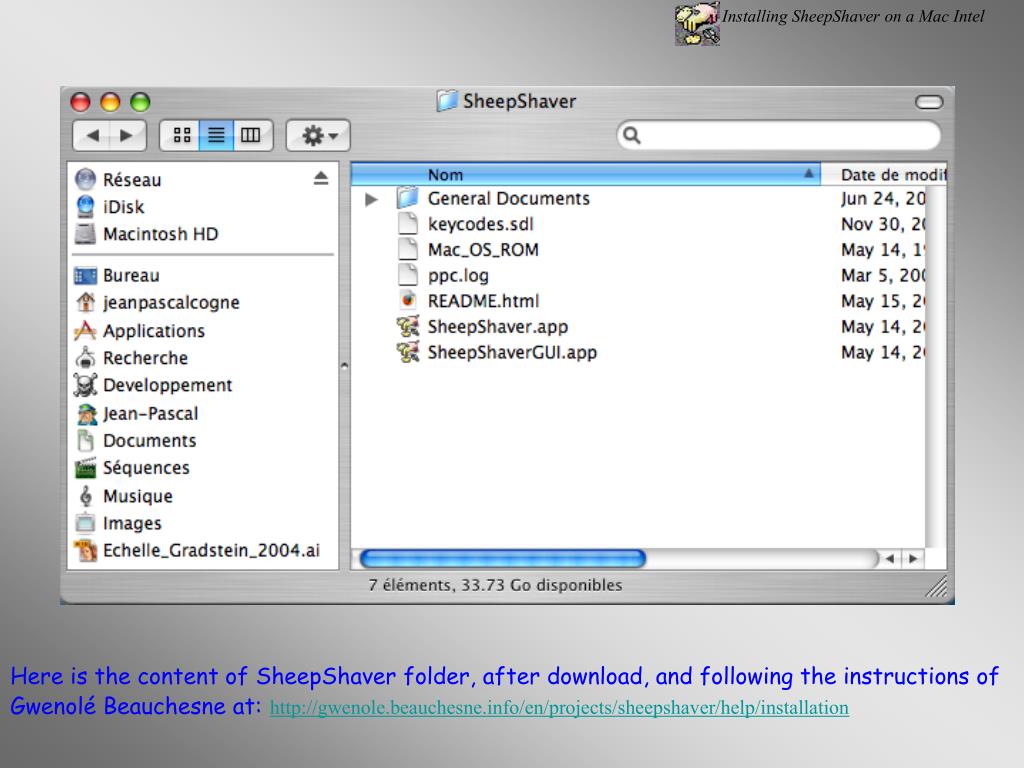Image resolution: width=1024 pixels, height=768 pixels.
Task: Open Recherche icon in sidebar
Action: coord(85,358)
